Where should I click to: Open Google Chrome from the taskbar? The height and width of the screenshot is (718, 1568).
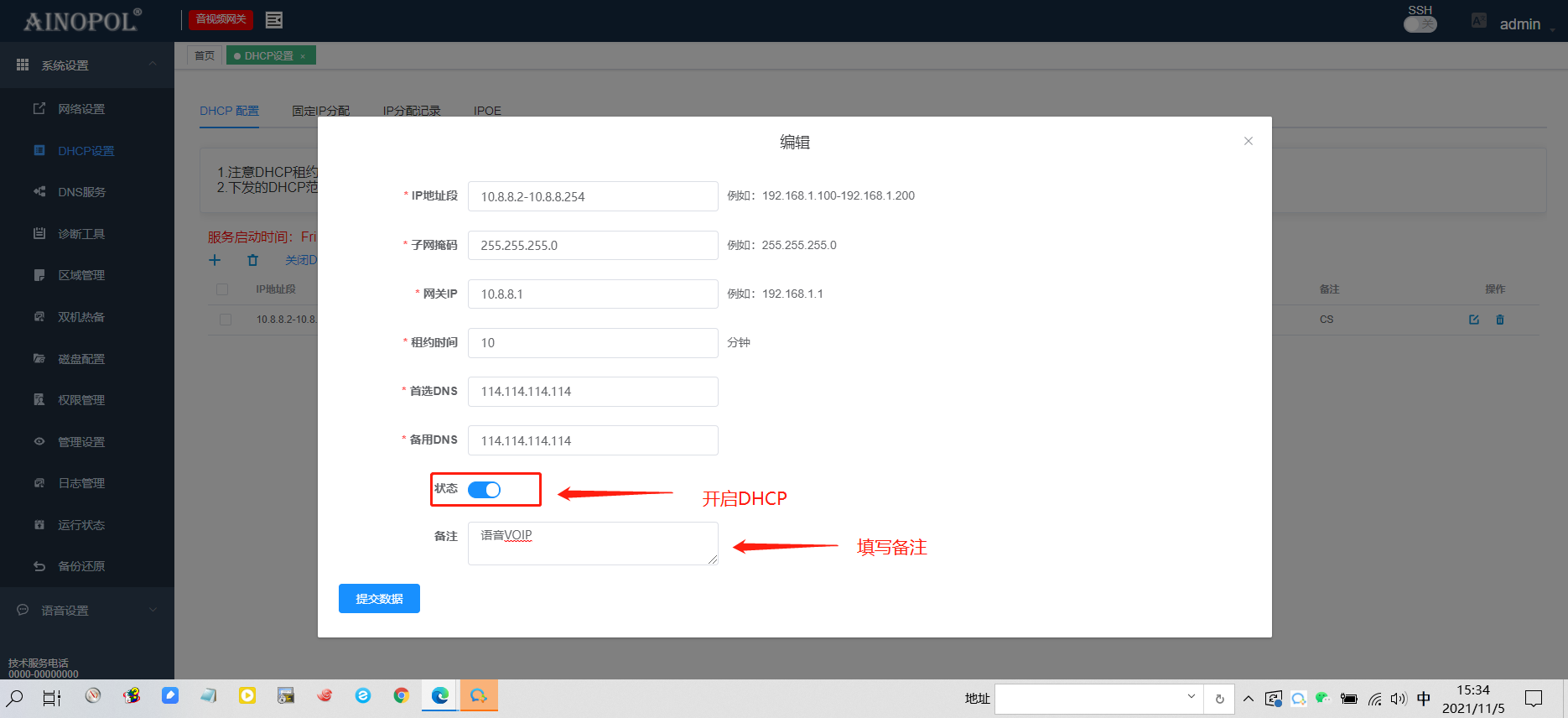pyautogui.click(x=401, y=695)
